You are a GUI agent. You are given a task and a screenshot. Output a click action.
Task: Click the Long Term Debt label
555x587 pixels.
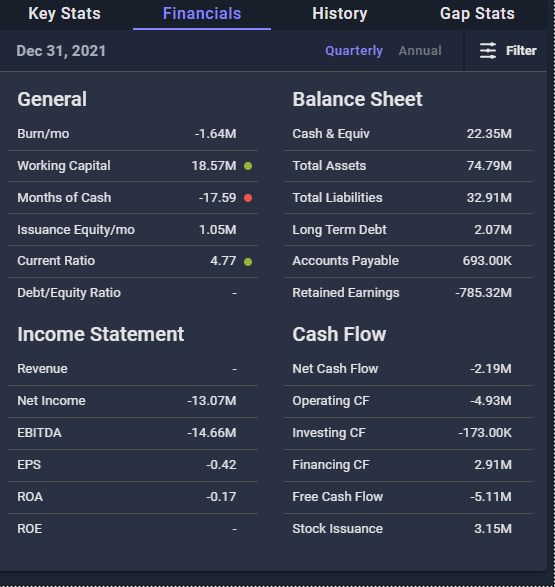339,230
